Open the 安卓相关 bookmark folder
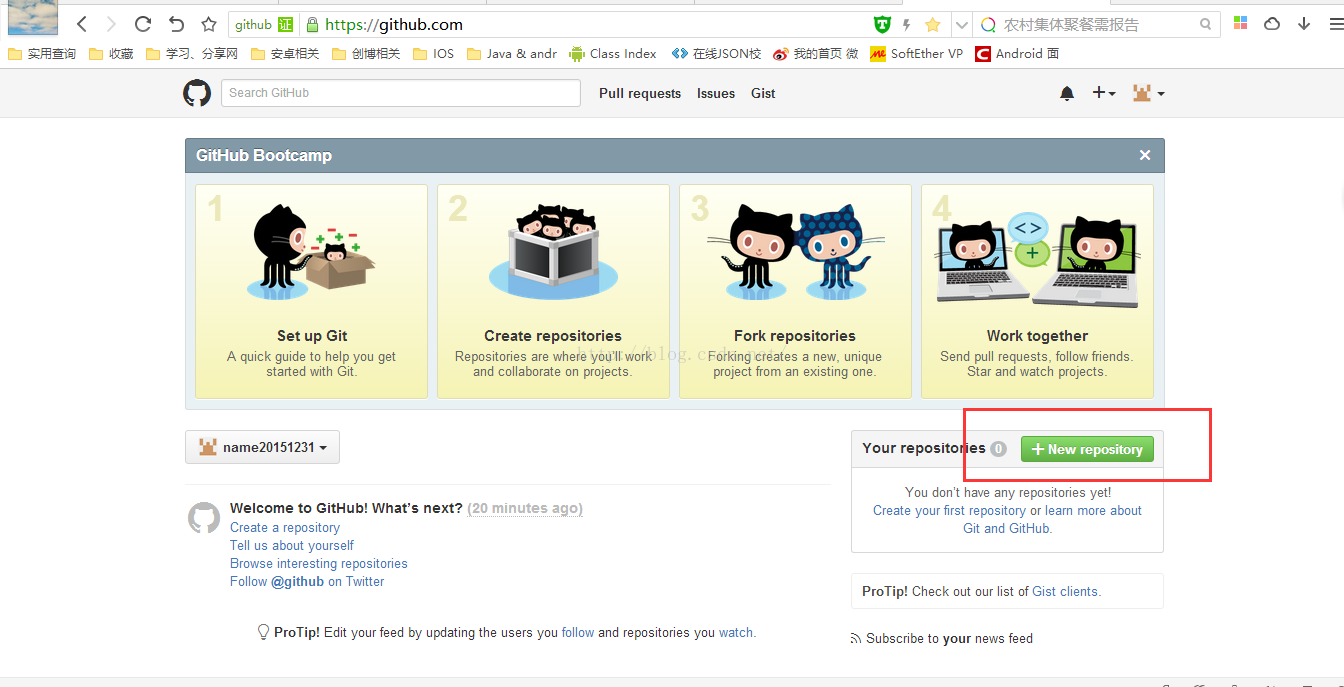 click(x=285, y=54)
